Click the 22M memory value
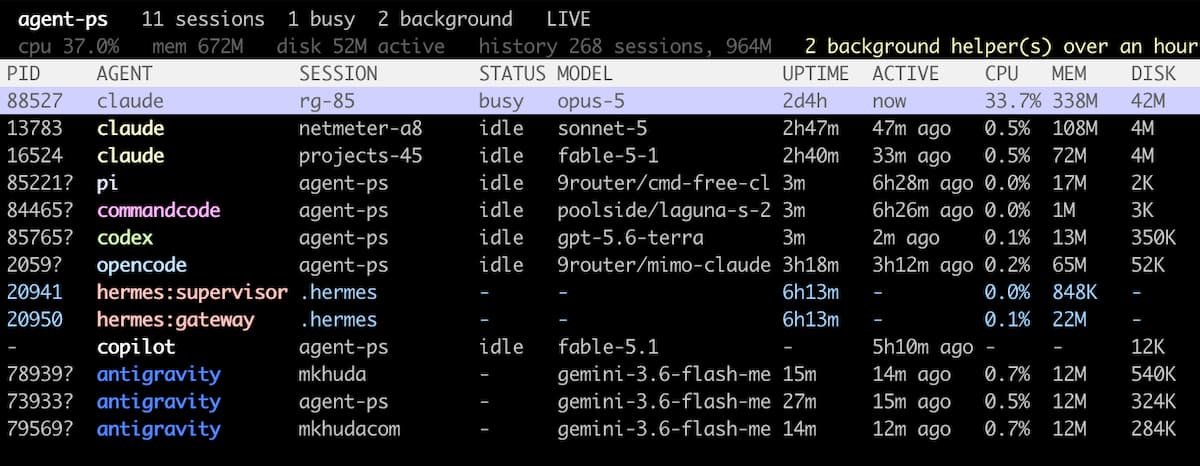 (x=1068, y=319)
